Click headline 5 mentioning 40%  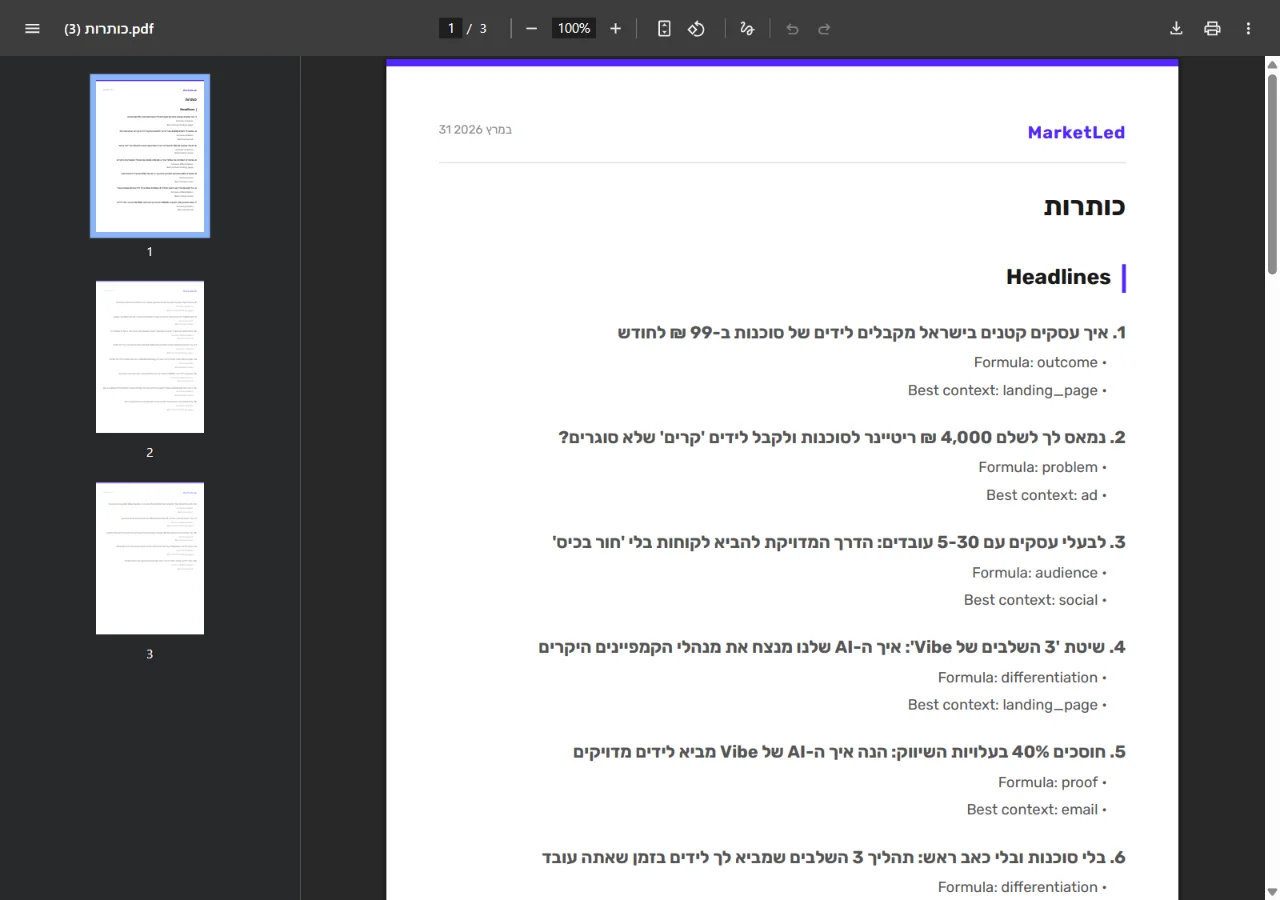point(849,752)
